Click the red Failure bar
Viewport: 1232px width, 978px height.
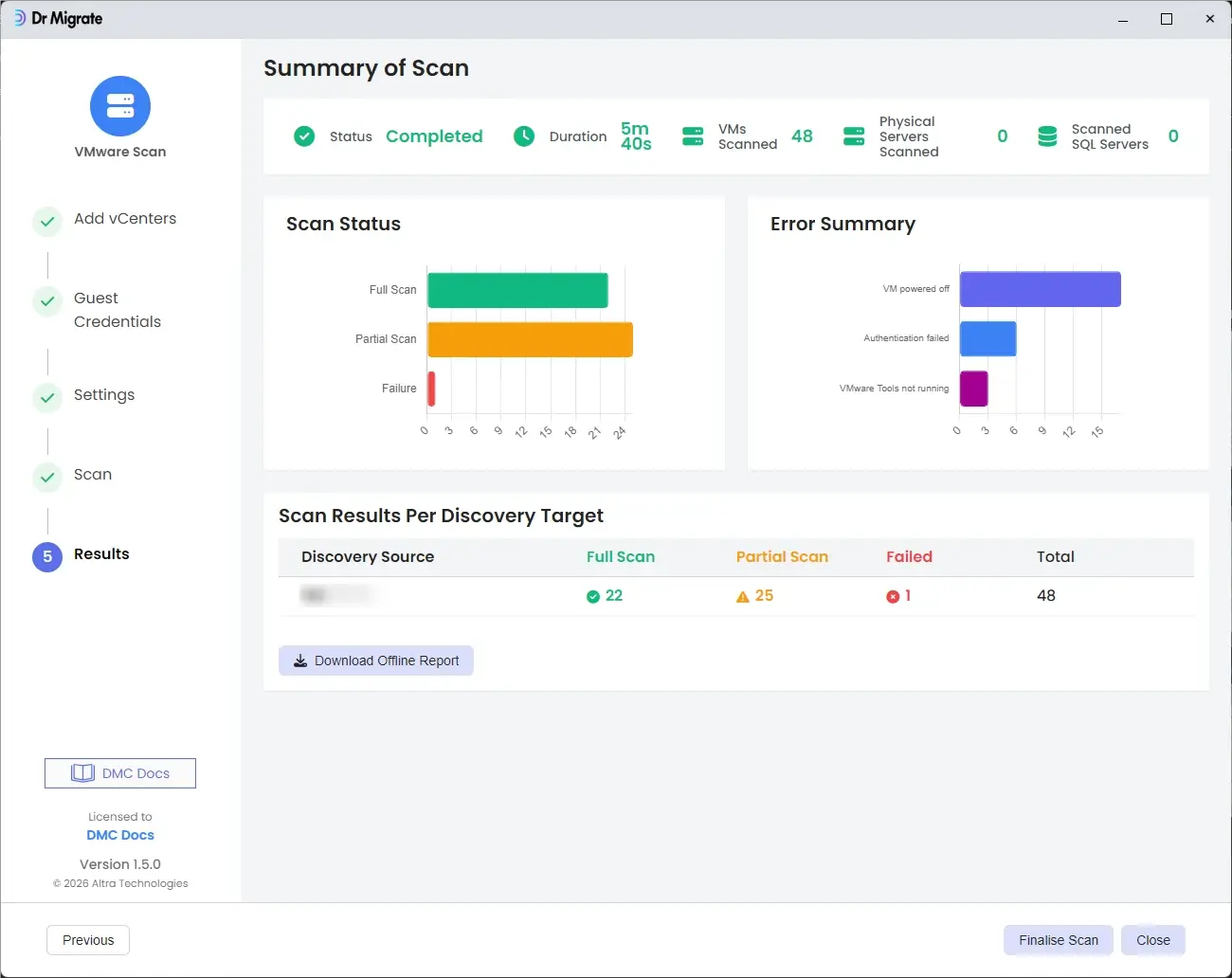tap(431, 389)
